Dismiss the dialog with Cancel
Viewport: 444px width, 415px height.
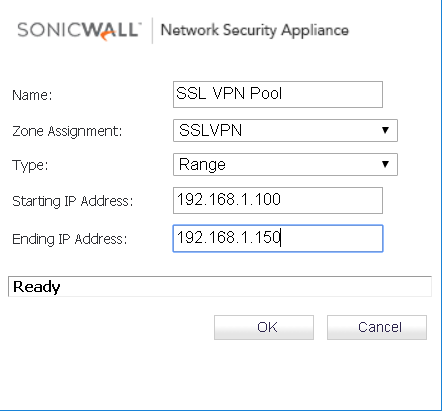click(x=377, y=327)
